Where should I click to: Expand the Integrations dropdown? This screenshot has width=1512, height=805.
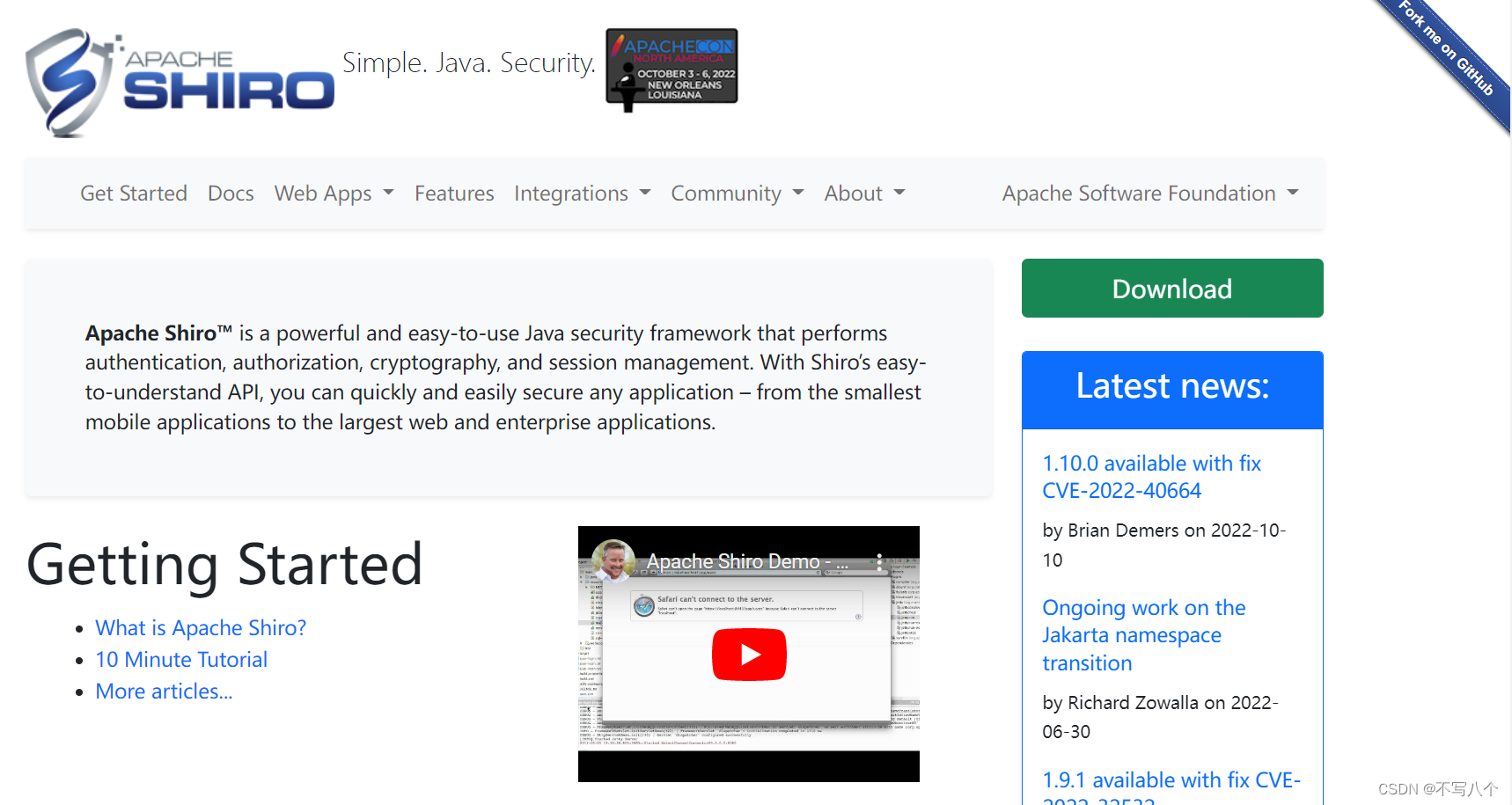click(583, 194)
